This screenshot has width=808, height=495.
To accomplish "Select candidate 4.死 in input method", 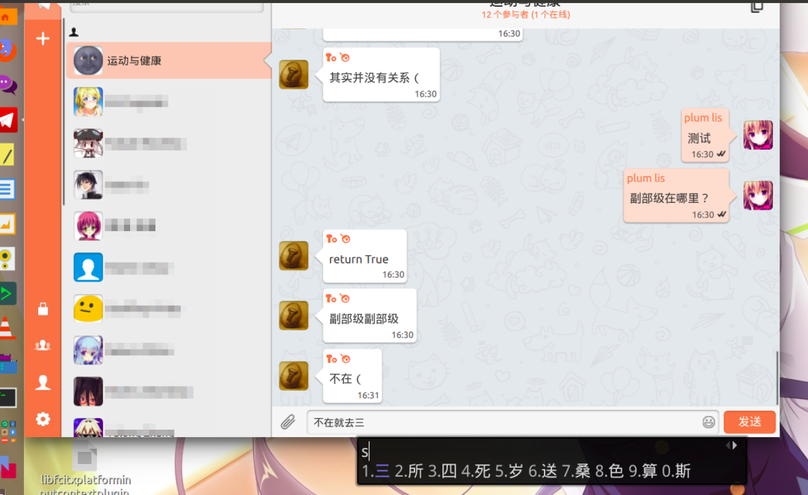I will coord(476,471).
